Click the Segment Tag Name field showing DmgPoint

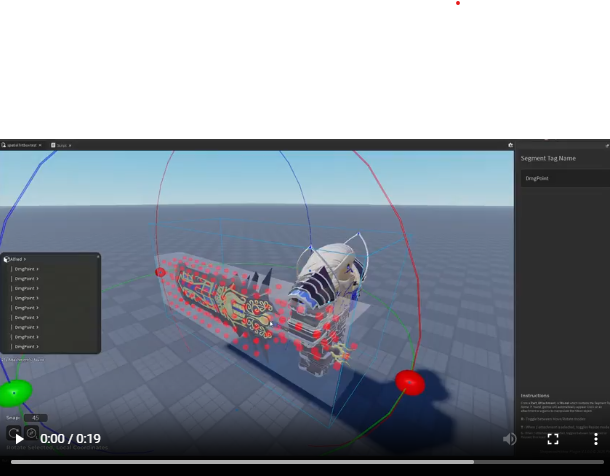[565, 178]
